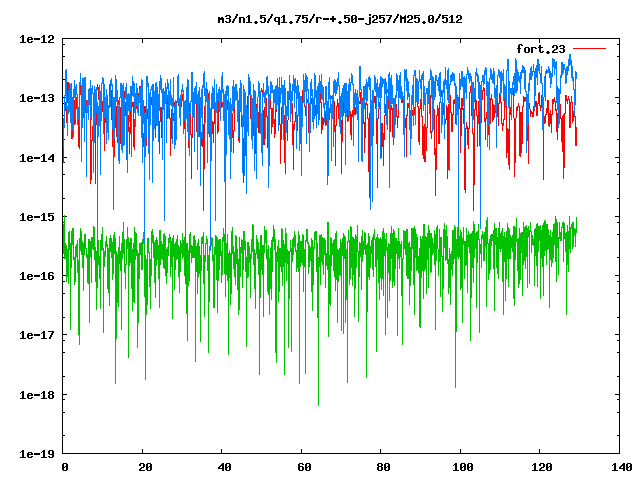Click the x-axis label 60
This screenshot has width=640, height=480.
pyautogui.click(x=304, y=467)
